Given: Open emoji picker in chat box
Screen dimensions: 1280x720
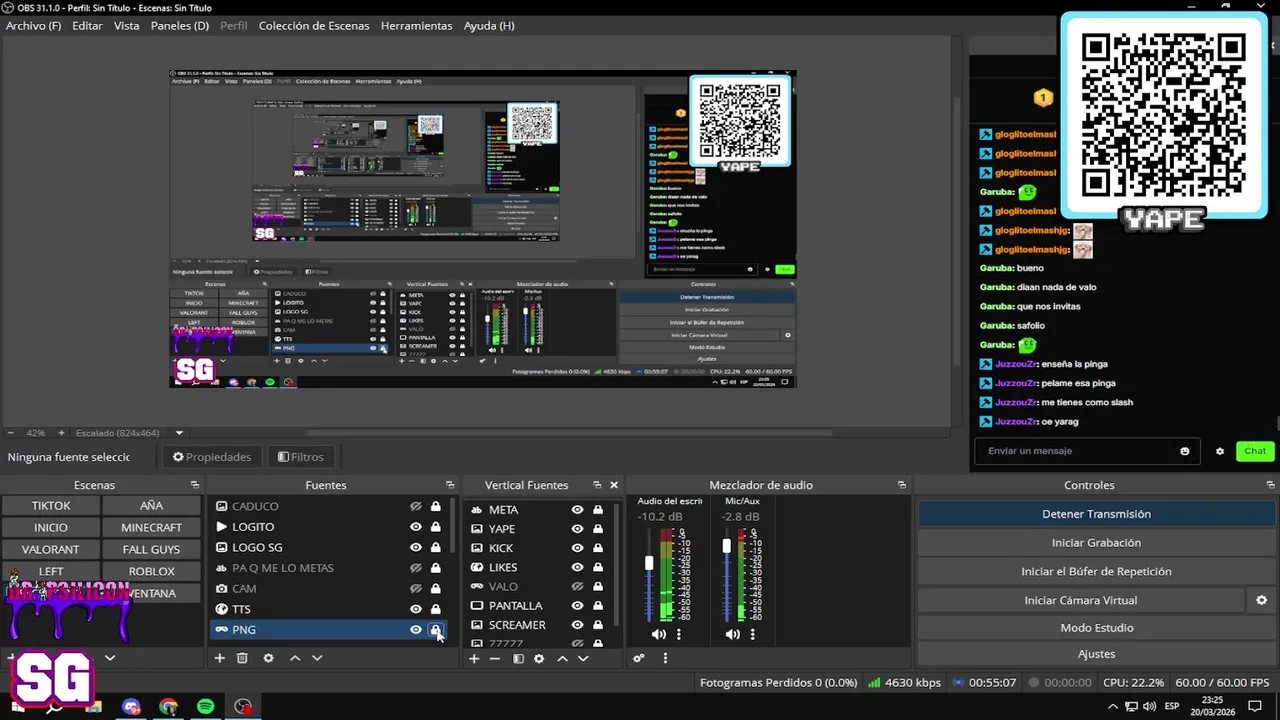Looking at the screenshot, I should [1185, 451].
